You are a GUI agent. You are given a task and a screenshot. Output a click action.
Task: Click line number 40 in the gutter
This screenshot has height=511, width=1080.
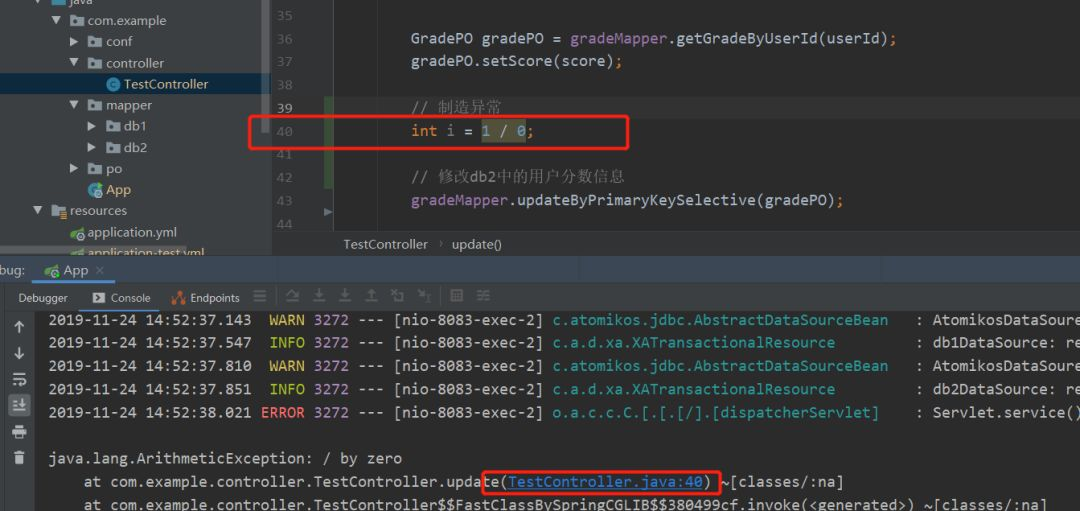point(284,131)
